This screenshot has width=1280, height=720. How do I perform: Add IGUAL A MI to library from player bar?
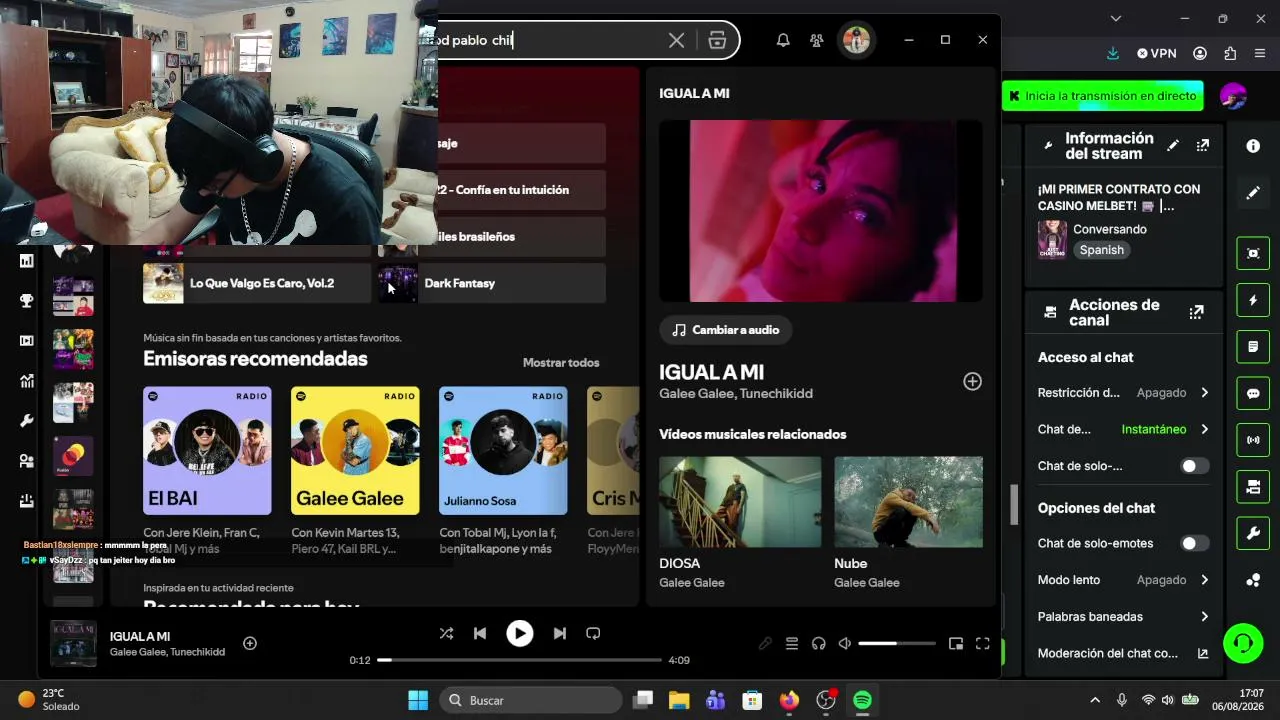point(250,643)
